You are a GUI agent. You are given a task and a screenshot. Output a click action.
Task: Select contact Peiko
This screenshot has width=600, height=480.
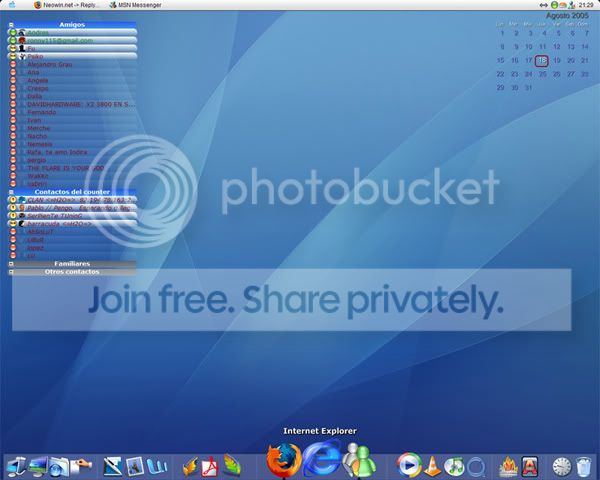point(72,56)
